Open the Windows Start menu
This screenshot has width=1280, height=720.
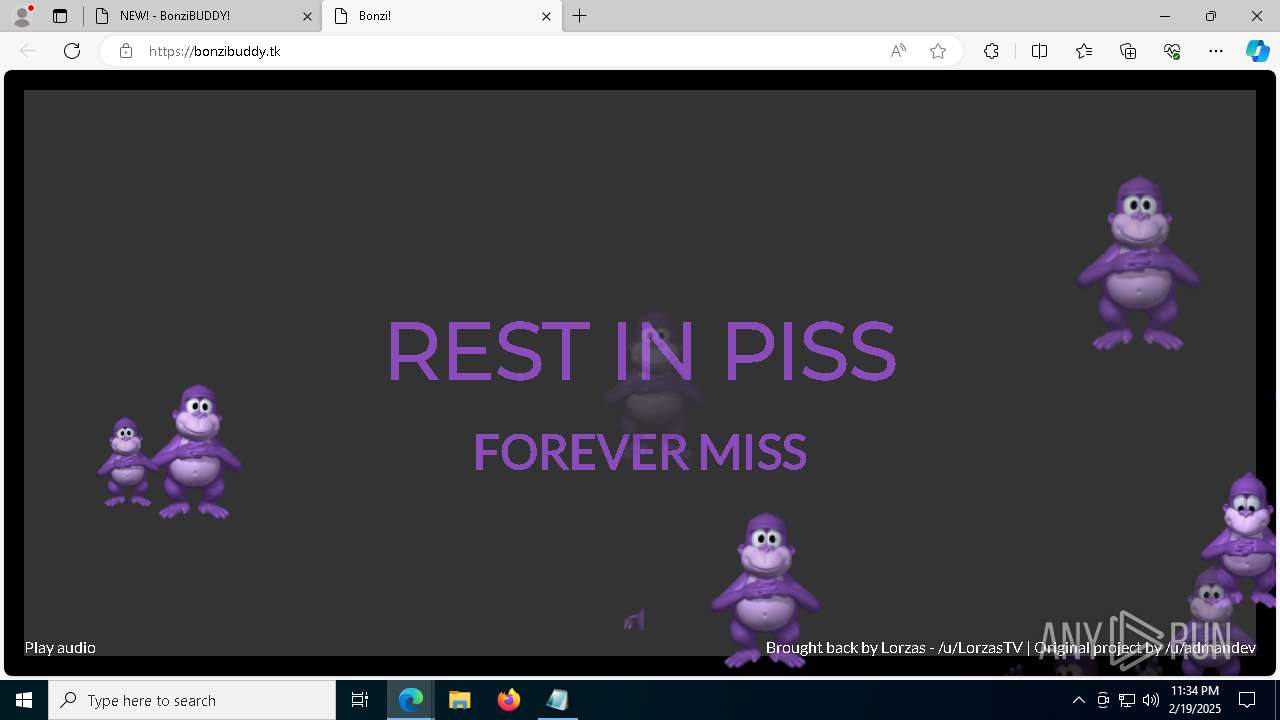24,700
